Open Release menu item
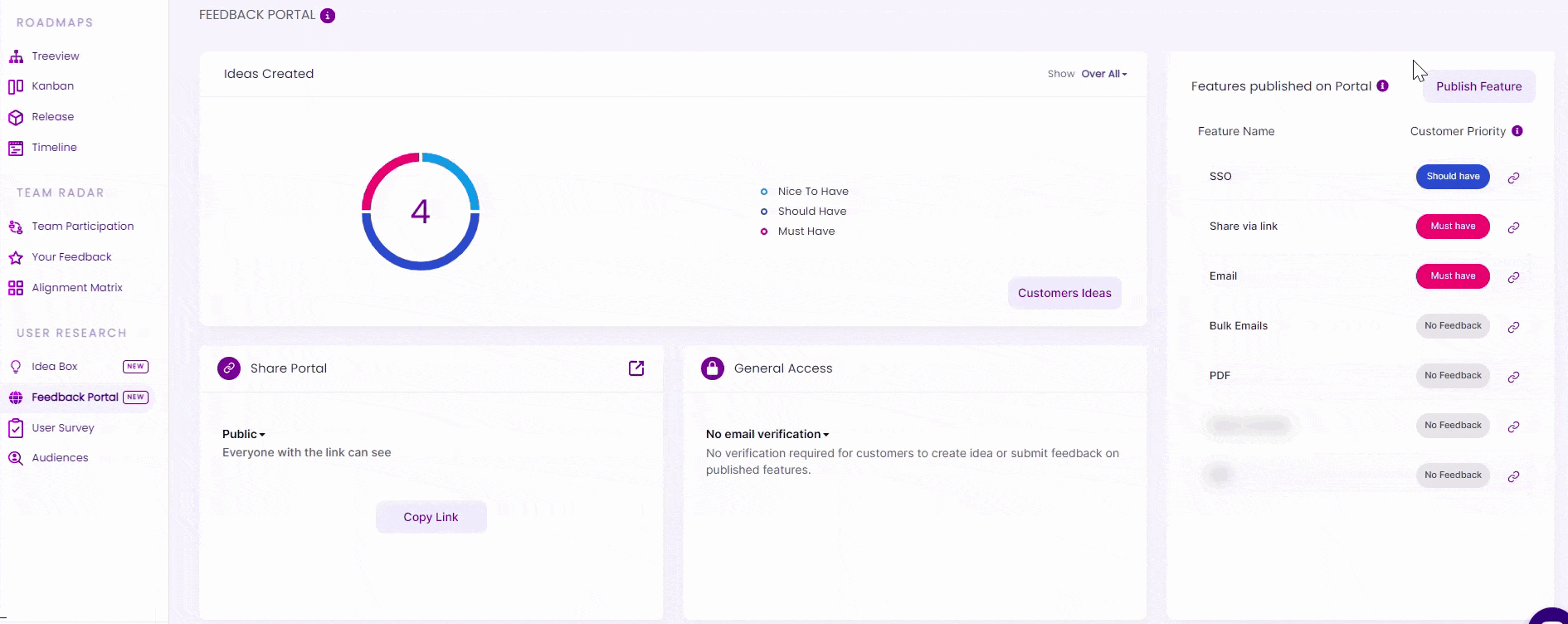The image size is (1568, 624). click(53, 117)
